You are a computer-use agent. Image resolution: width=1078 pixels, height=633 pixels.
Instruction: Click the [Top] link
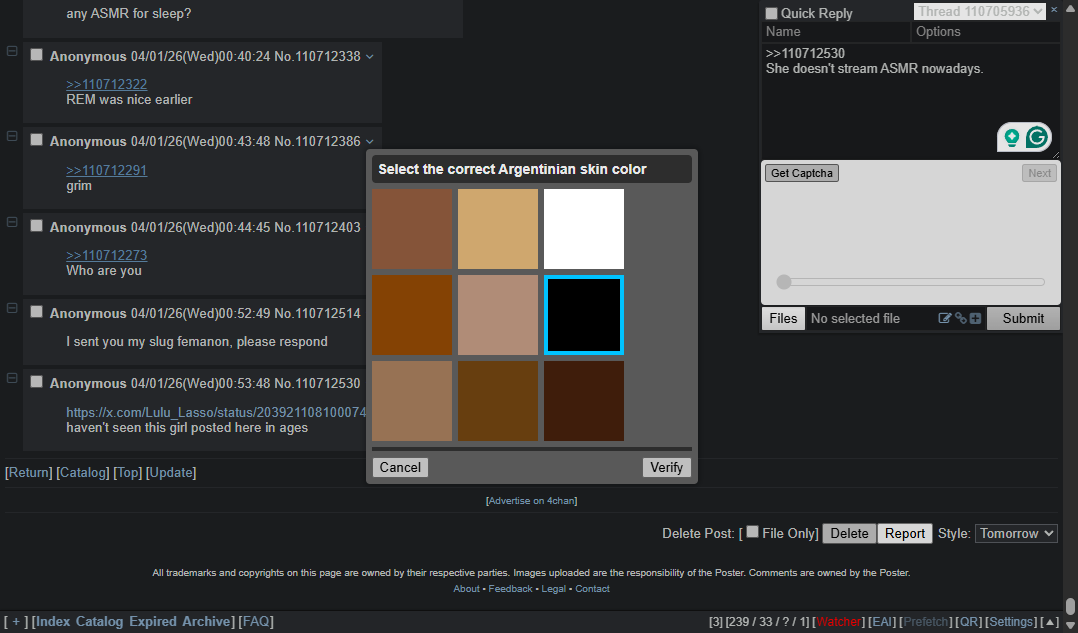128,473
